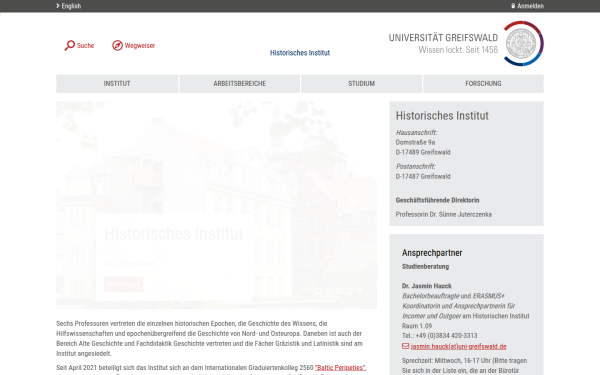This screenshot has height=375, width=600.
Task: Select the third slider pagination dot
Action: 338,291
